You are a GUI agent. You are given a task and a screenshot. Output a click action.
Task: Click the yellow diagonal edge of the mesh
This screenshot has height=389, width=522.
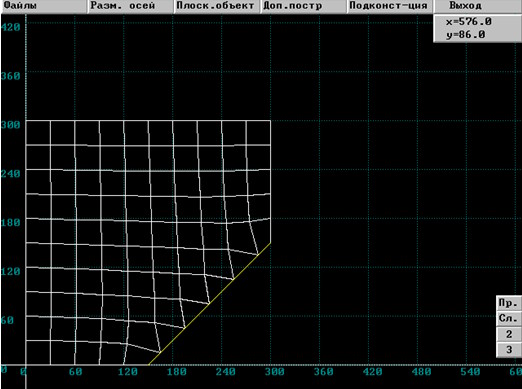[x=209, y=304]
